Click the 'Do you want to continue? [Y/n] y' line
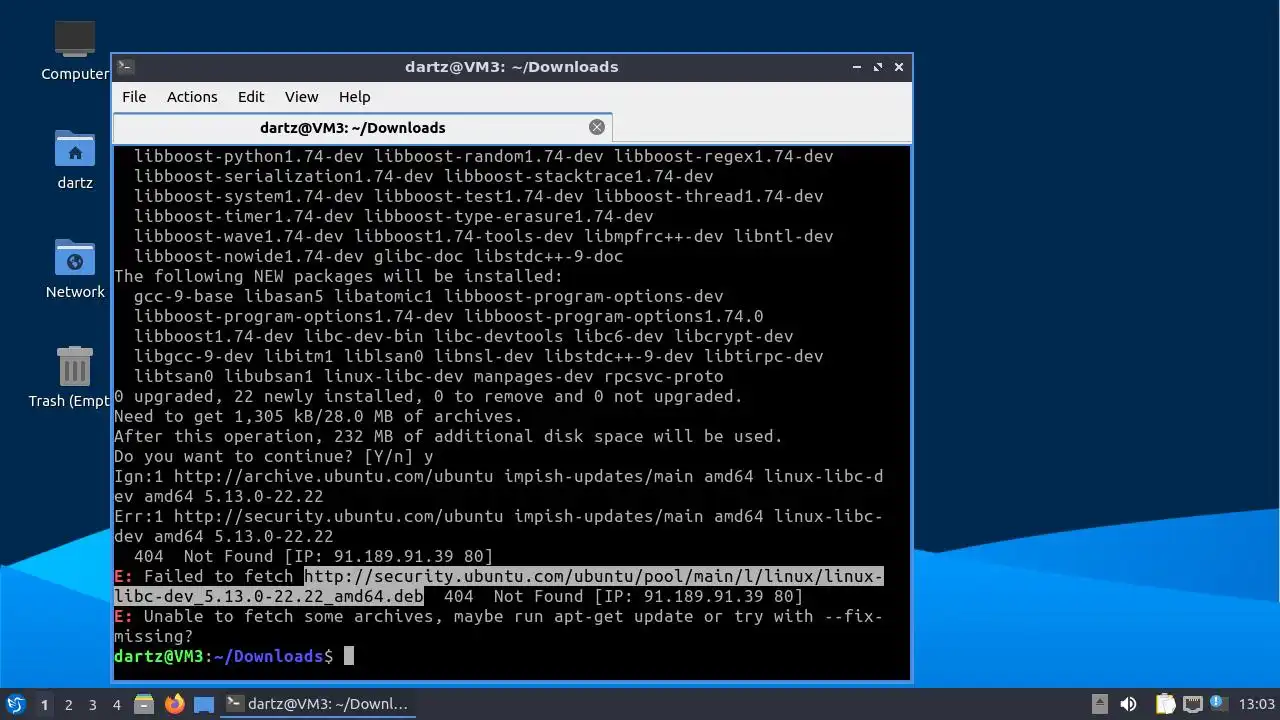 pyautogui.click(x=274, y=456)
